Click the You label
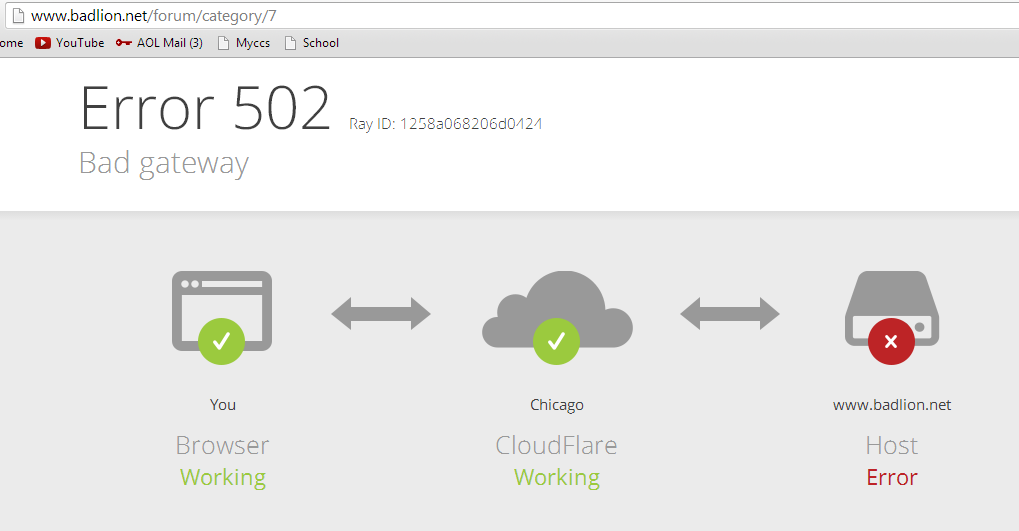 click(222, 404)
